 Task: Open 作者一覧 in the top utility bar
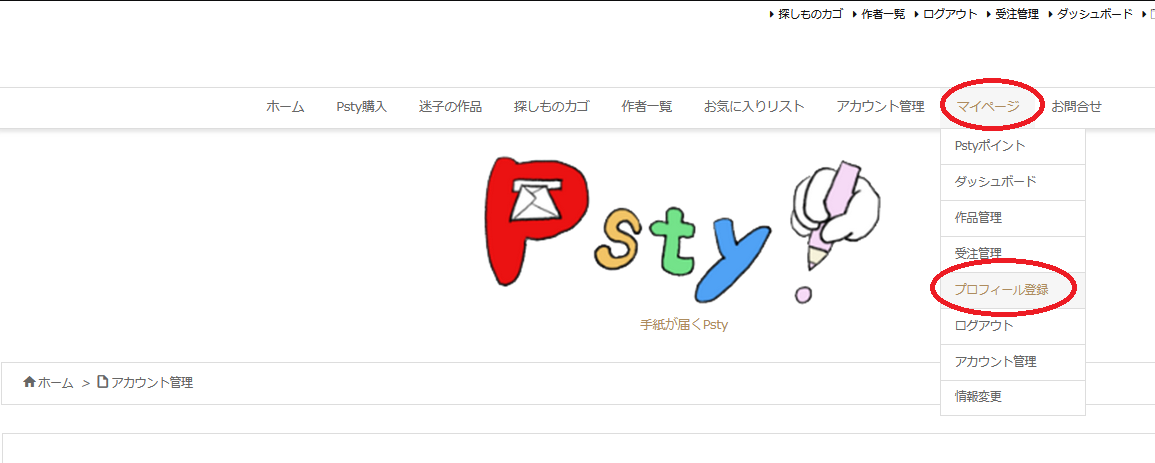pos(883,14)
